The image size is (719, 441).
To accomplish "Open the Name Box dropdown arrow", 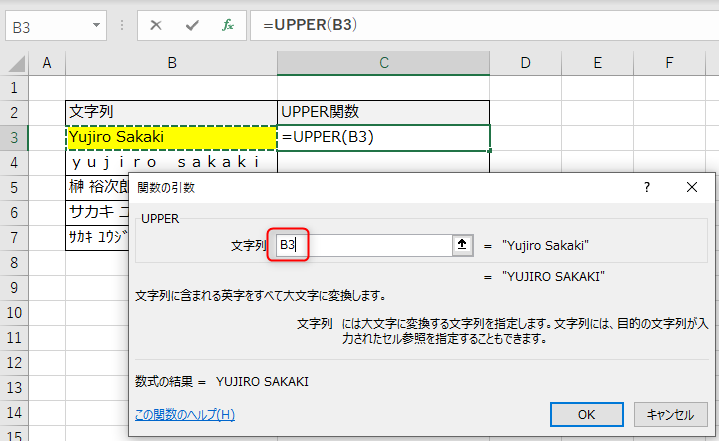I will [x=96, y=26].
